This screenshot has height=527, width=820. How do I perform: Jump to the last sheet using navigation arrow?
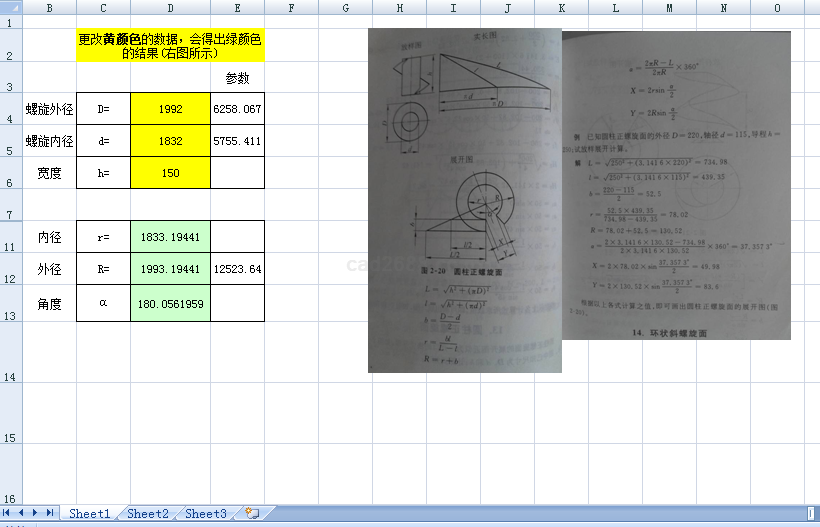click(50, 513)
